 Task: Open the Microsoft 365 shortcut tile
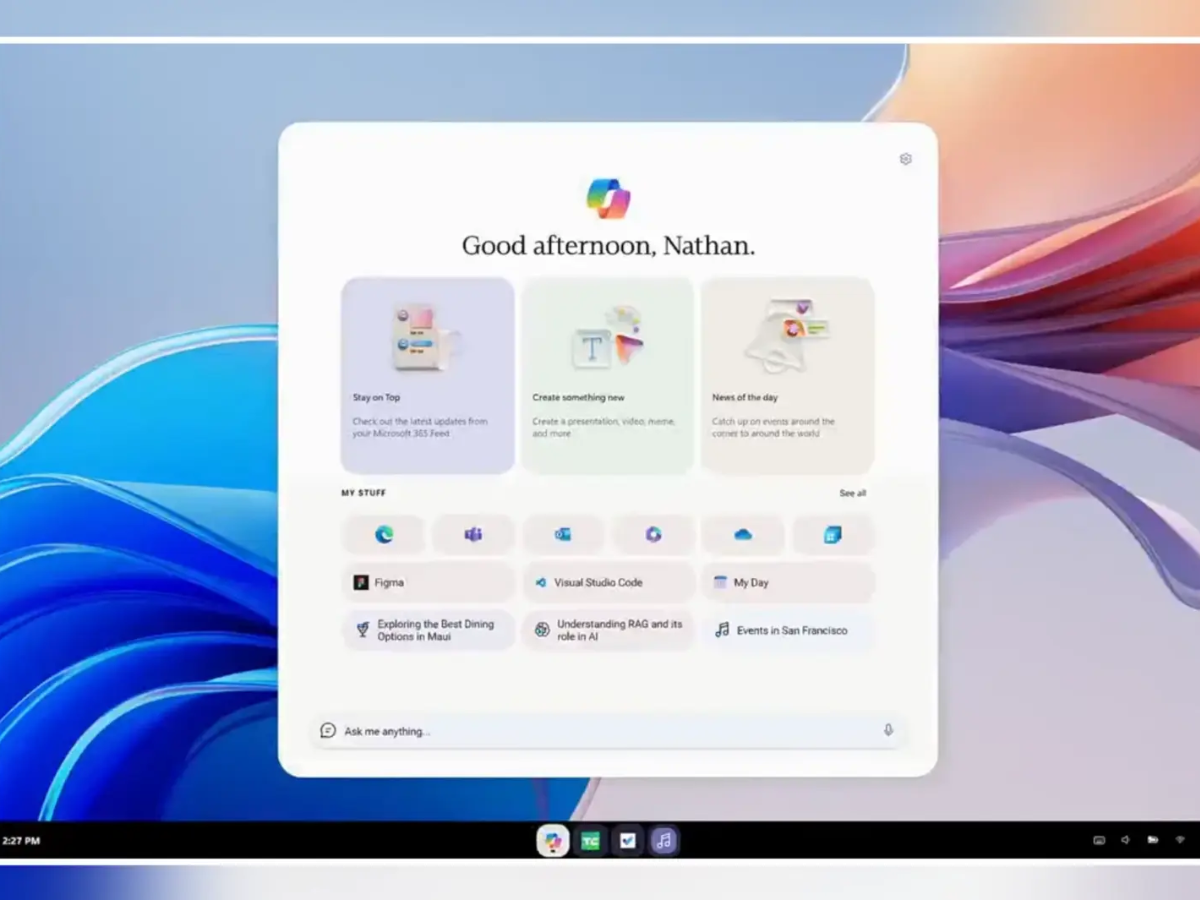click(x=653, y=535)
